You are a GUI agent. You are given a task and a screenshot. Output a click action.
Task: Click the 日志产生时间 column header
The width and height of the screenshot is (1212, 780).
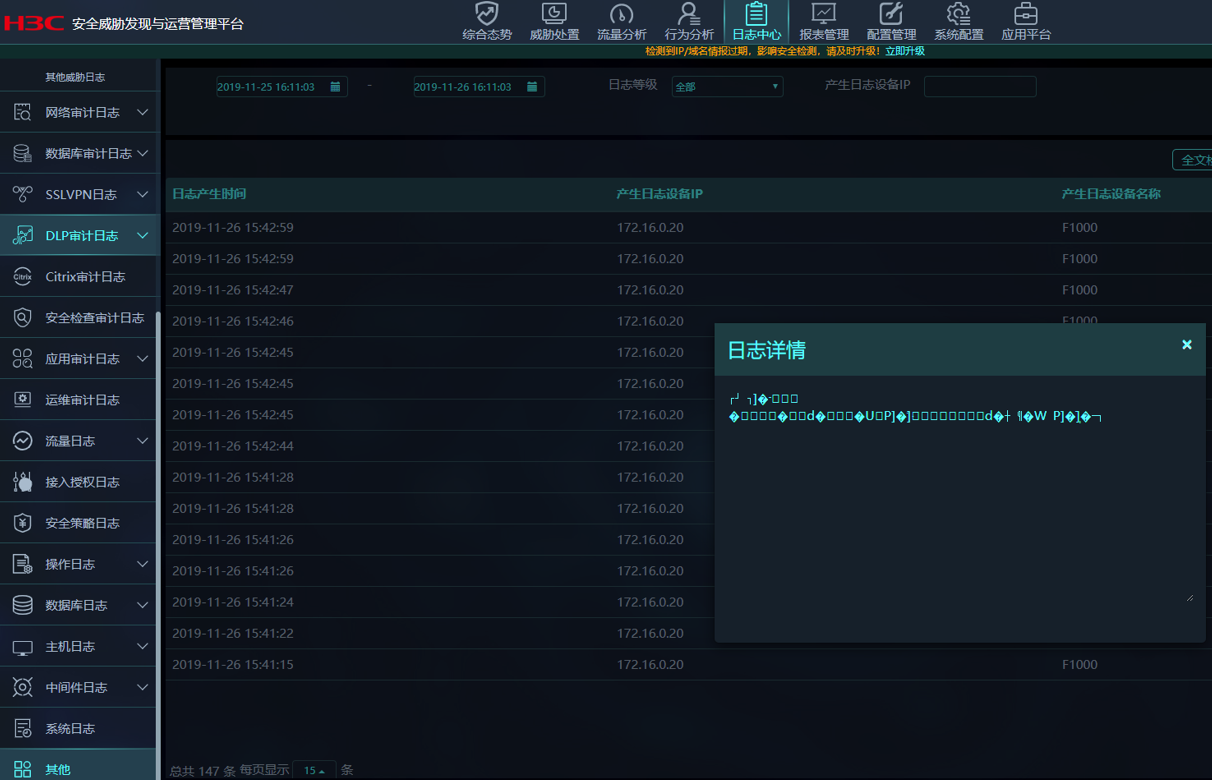209,194
